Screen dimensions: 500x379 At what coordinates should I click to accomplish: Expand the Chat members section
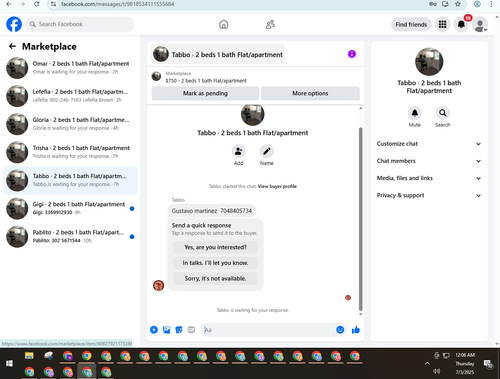coord(429,161)
